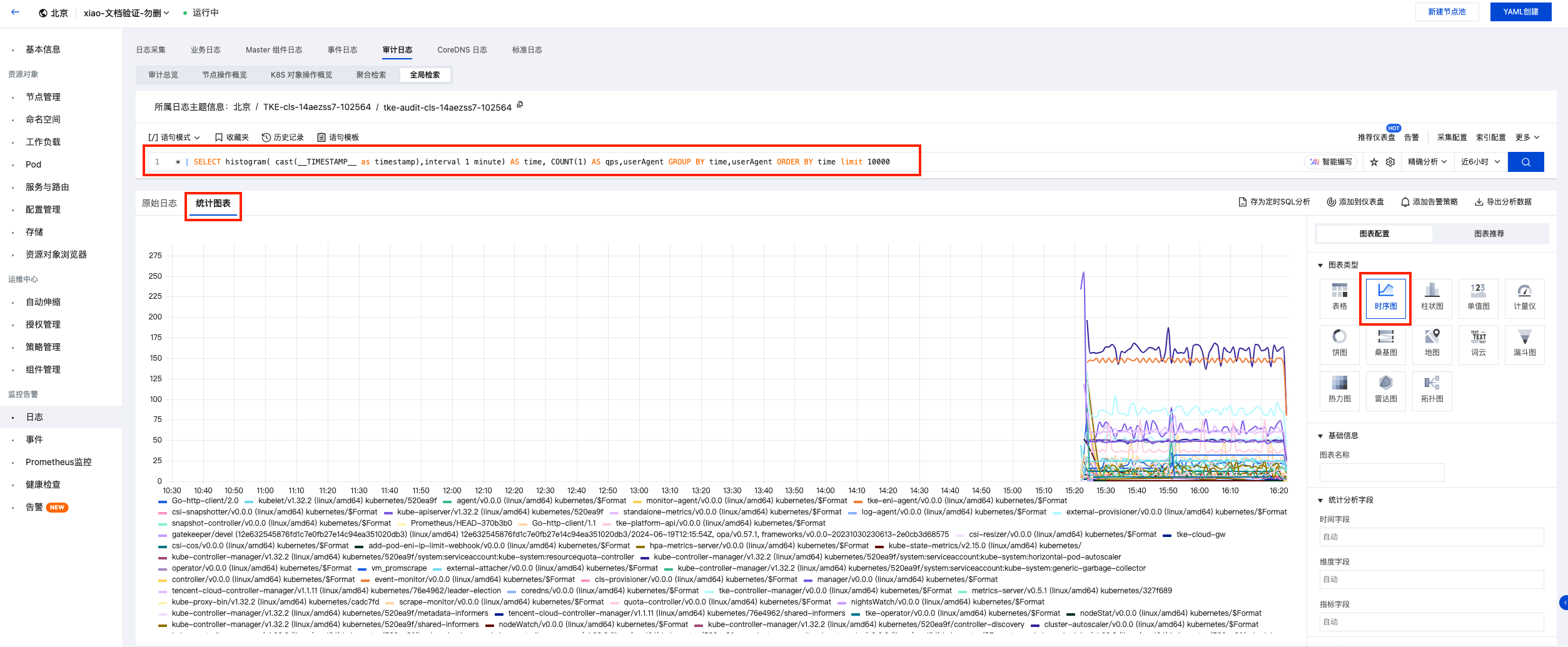This screenshot has width=1568, height=647.
Task: Click the 图表名称 input field
Action: point(1382,473)
